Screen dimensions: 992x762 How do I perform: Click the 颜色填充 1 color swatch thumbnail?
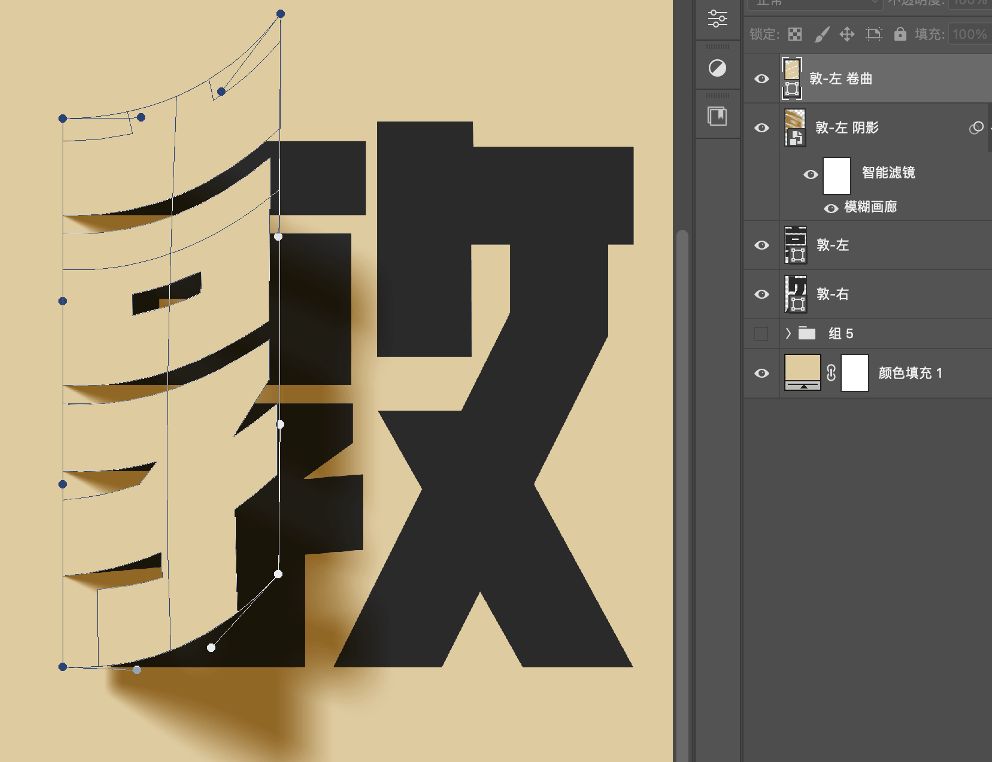[802, 373]
